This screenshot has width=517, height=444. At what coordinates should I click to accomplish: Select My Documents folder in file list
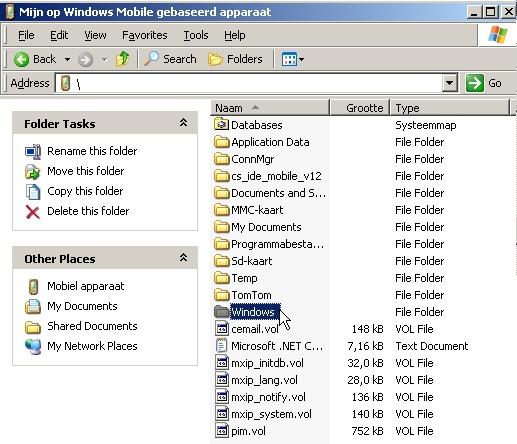(x=266, y=227)
